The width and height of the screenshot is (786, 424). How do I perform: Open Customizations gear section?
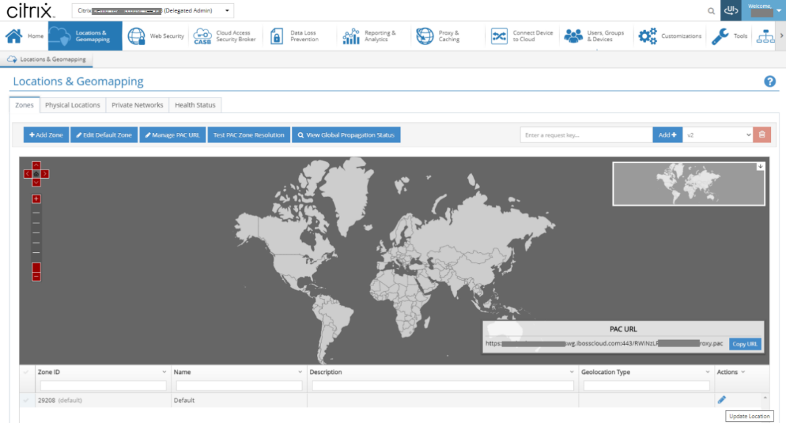point(670,36)
